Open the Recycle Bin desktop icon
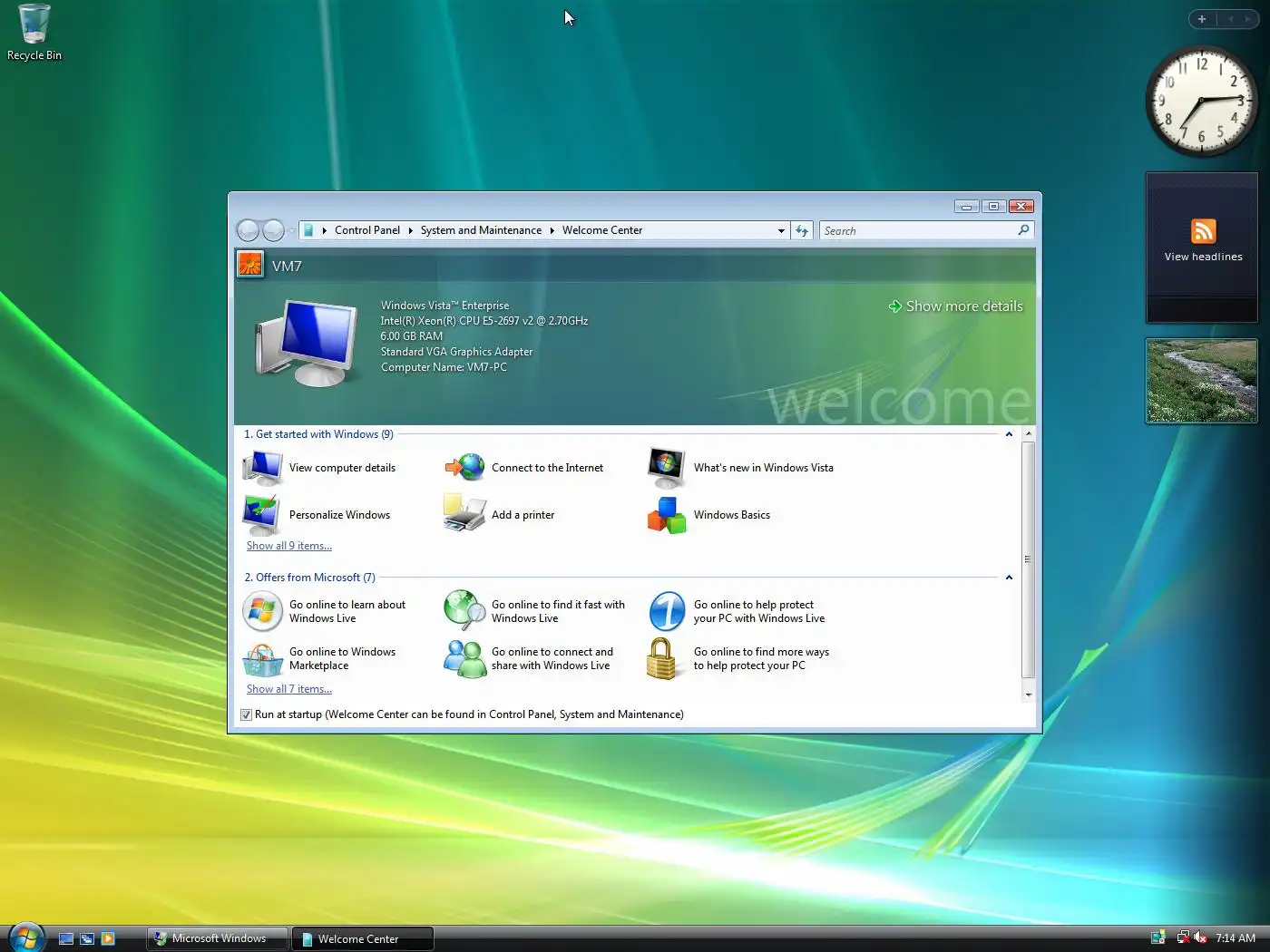 coord(34,34)
